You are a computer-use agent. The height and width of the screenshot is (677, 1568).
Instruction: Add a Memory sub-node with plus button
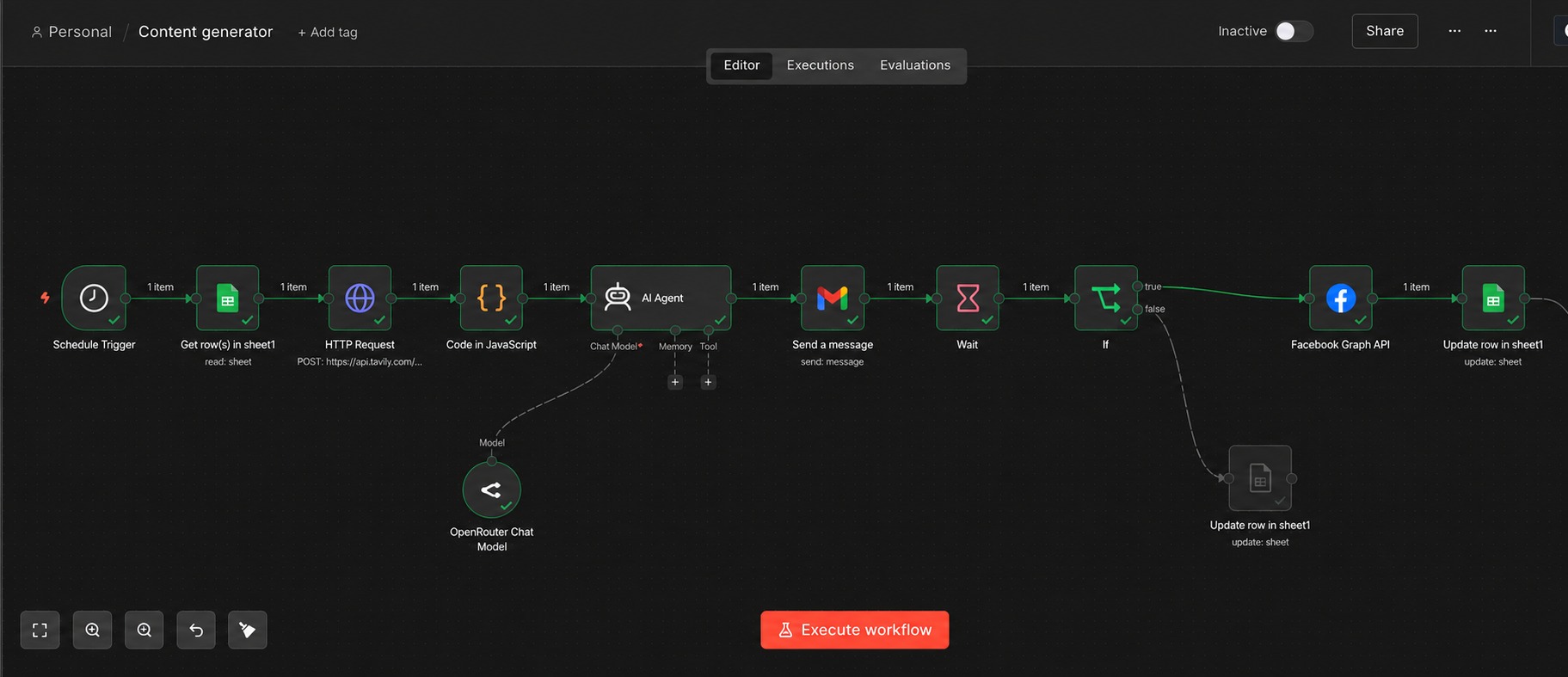point(675,382)
